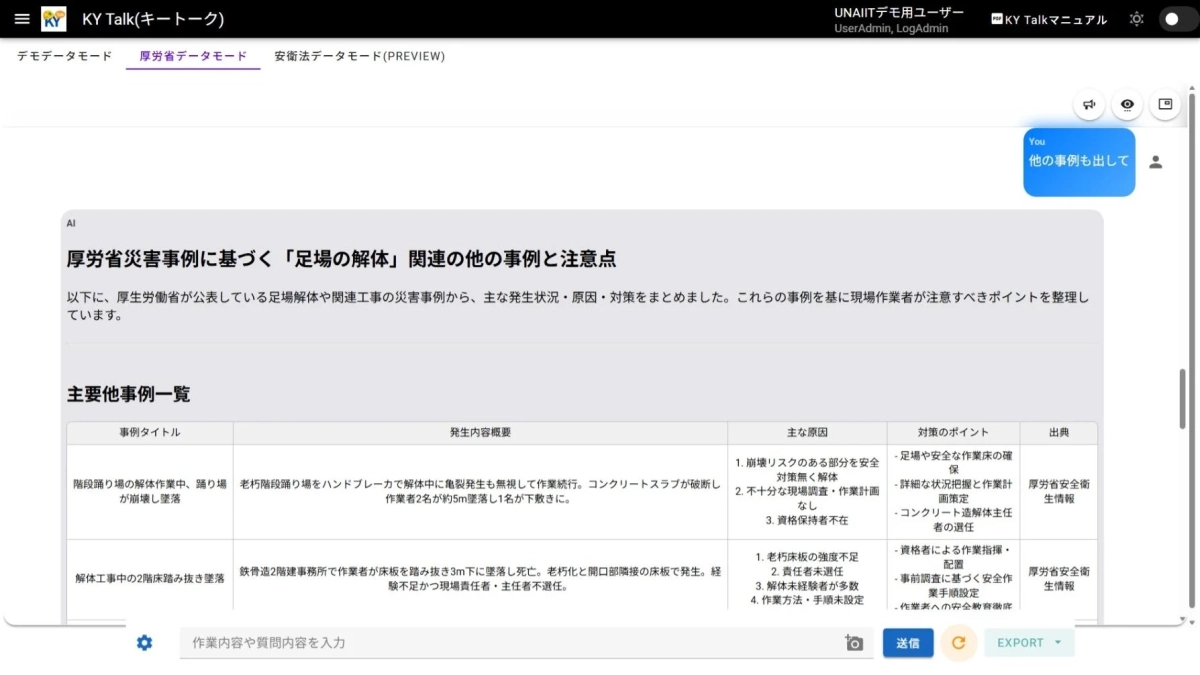The height and width of the screenshot is (675, 1200).
Task: Open the 安衛法データモード(PREVIEW) tab
Action: point(358,57)
